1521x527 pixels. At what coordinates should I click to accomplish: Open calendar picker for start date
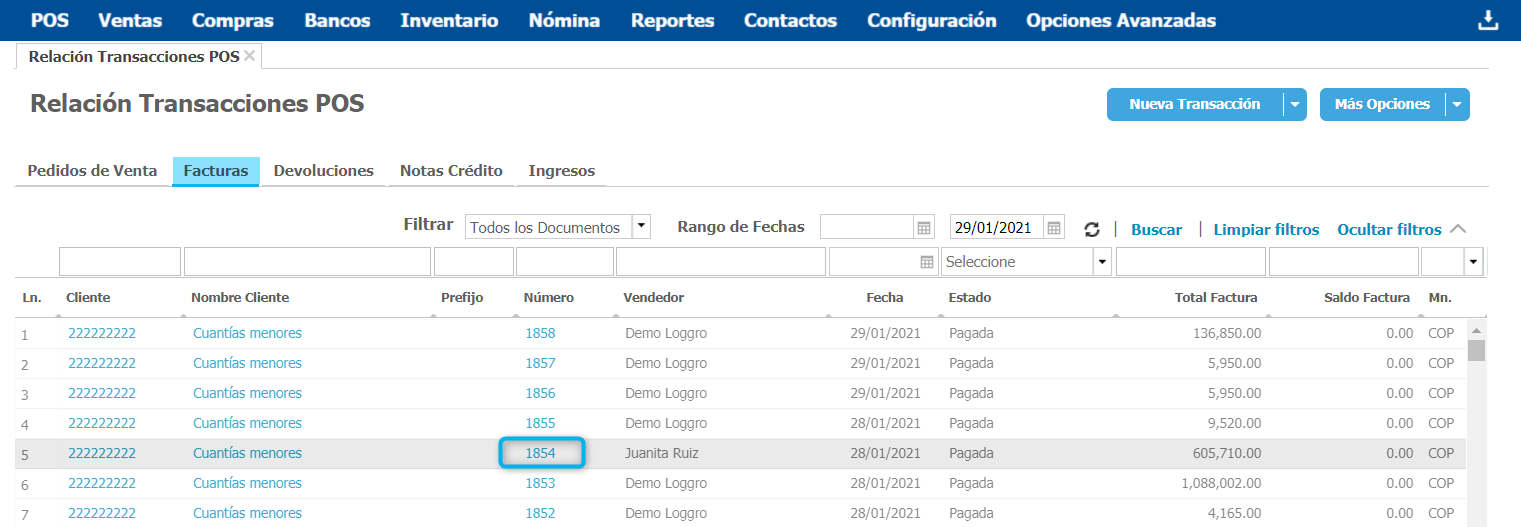pos(924,228)
